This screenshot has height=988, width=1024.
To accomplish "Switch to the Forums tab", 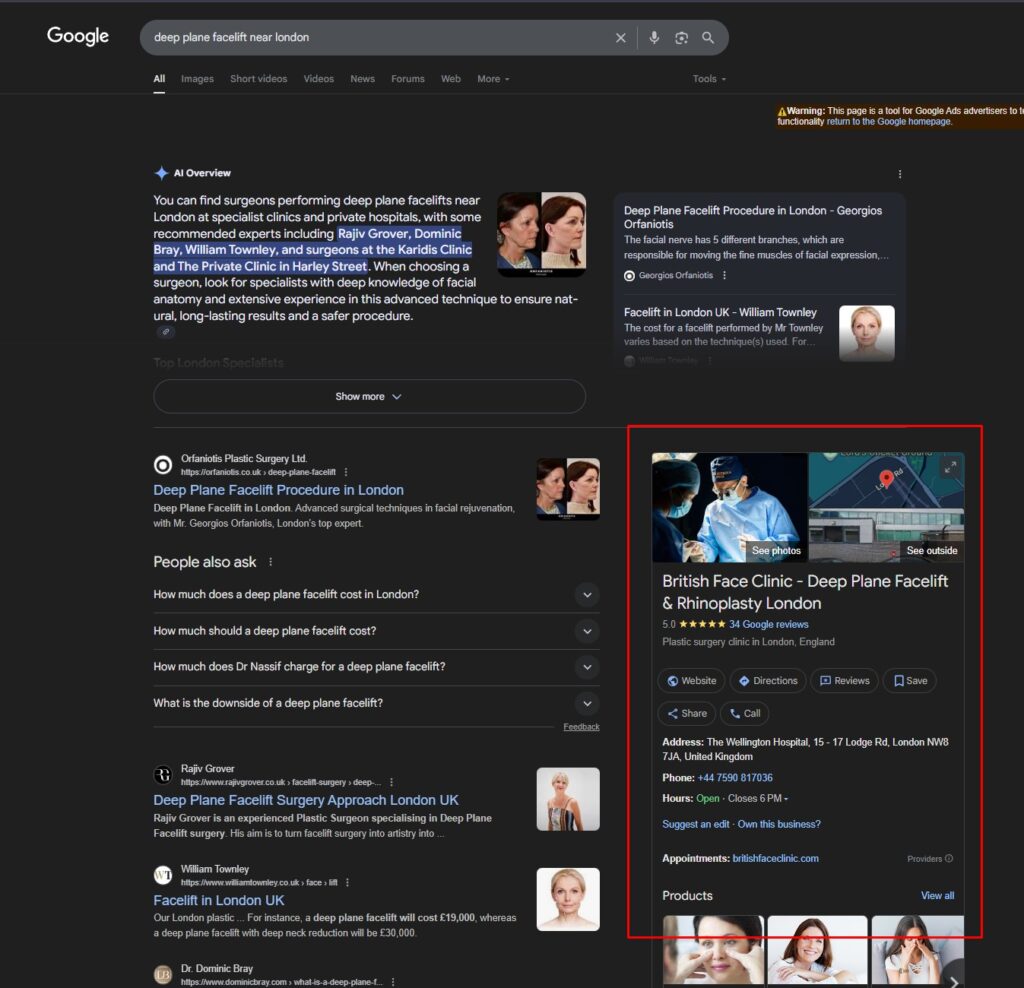I will [408, 79].
